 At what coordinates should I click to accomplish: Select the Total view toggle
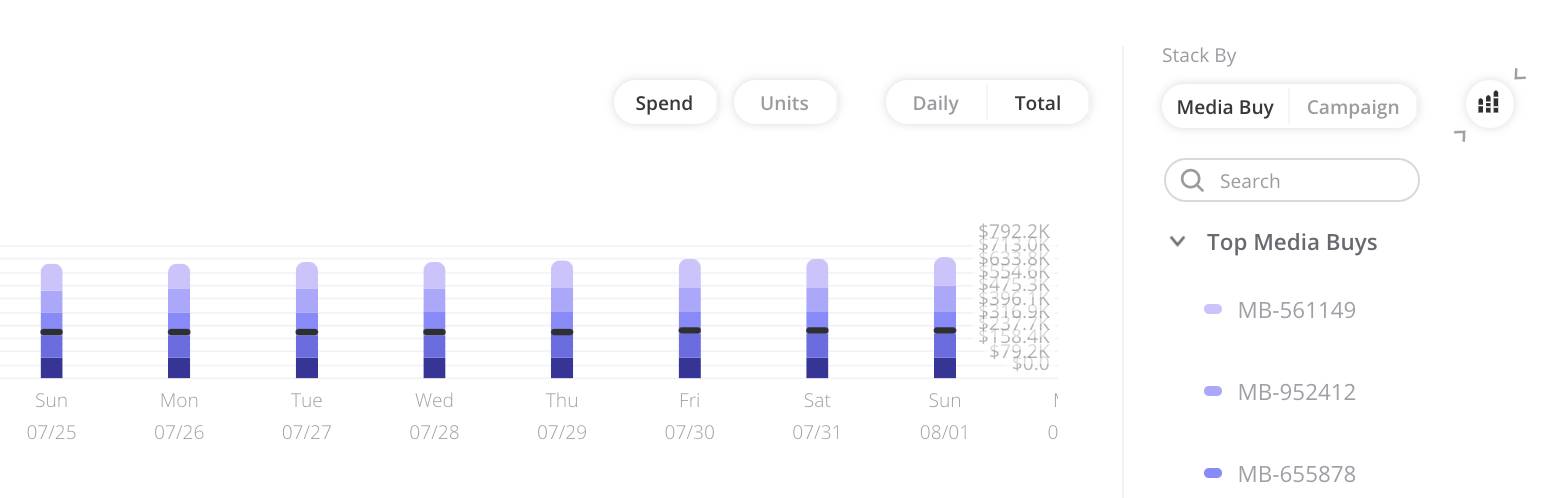coord(1038,103)
